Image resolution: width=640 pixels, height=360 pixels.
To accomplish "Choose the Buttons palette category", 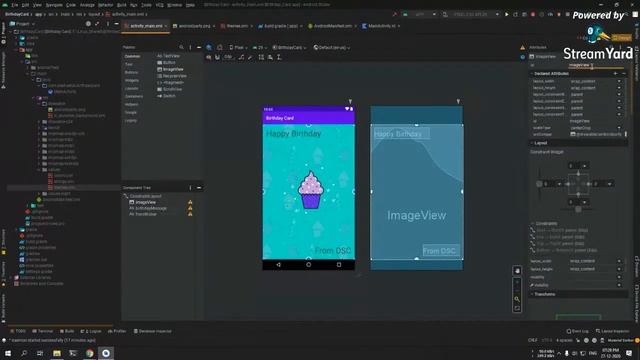I will pyautogui.click(x=131, y=73).
